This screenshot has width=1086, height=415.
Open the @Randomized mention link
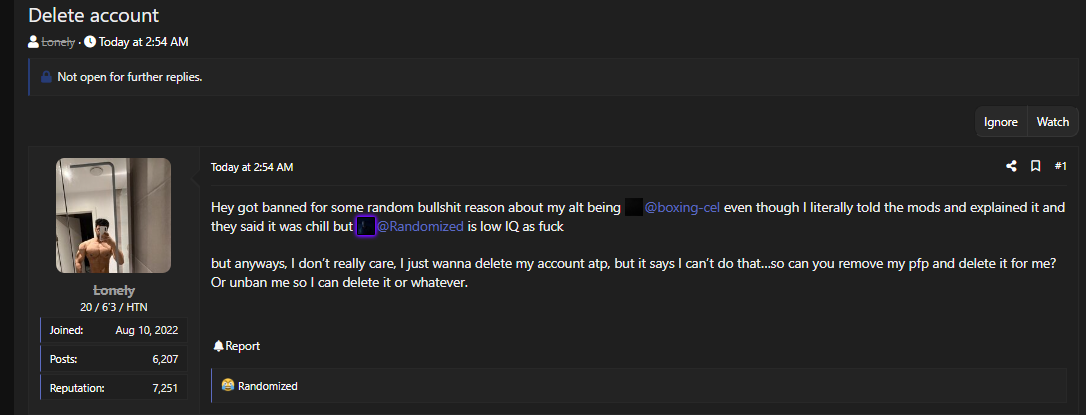(x=420, y=227)
